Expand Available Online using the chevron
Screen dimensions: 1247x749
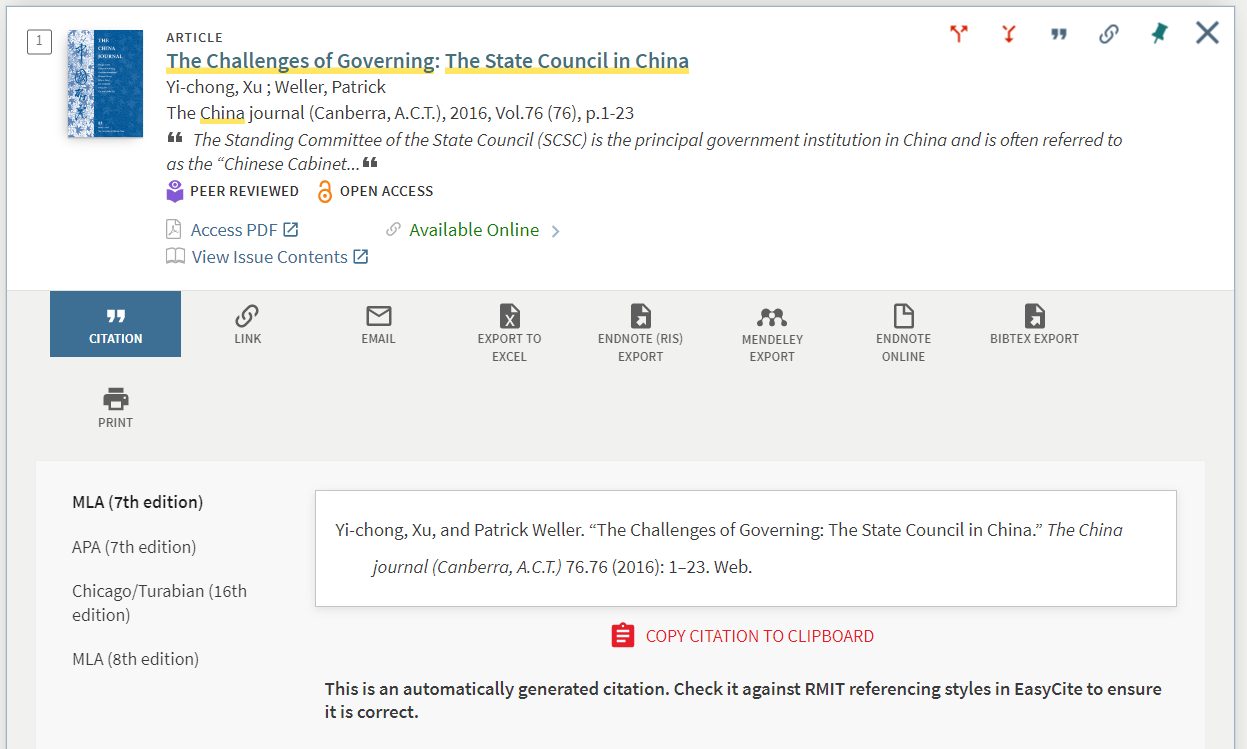pyautogui.click(x=556, y=229)
